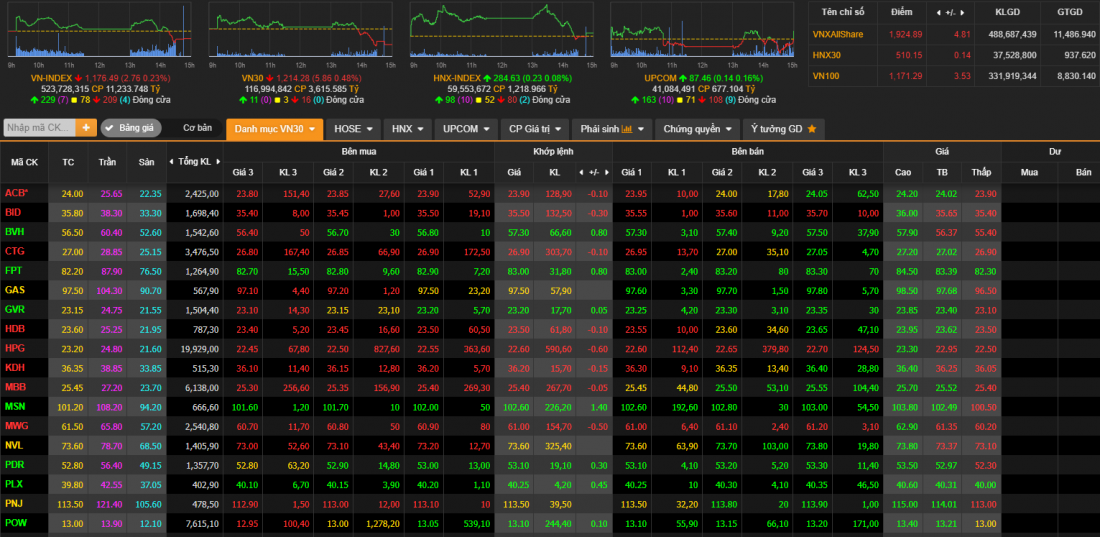The height and width of the screenshot is (537, 1100).
Task: Open the FPT stock symbol
Action: click(13, 270)
